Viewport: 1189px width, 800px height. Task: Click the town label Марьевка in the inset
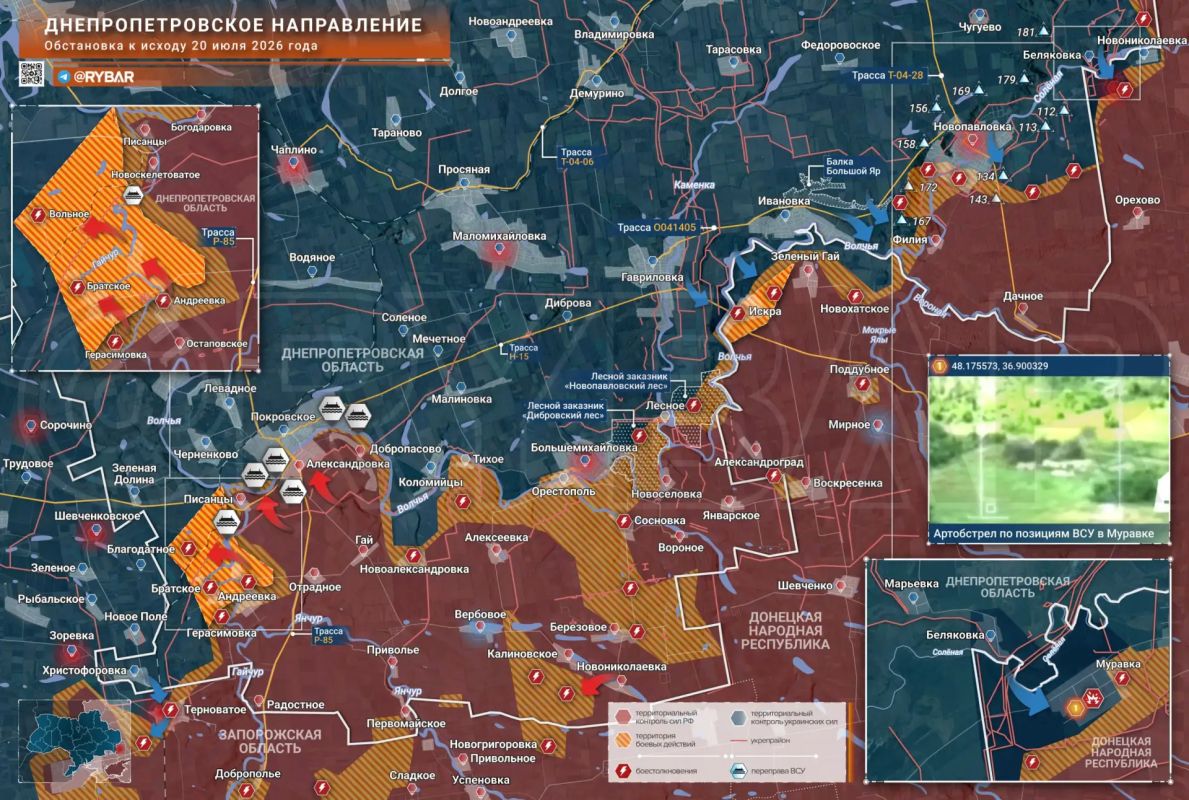[911, 584]
